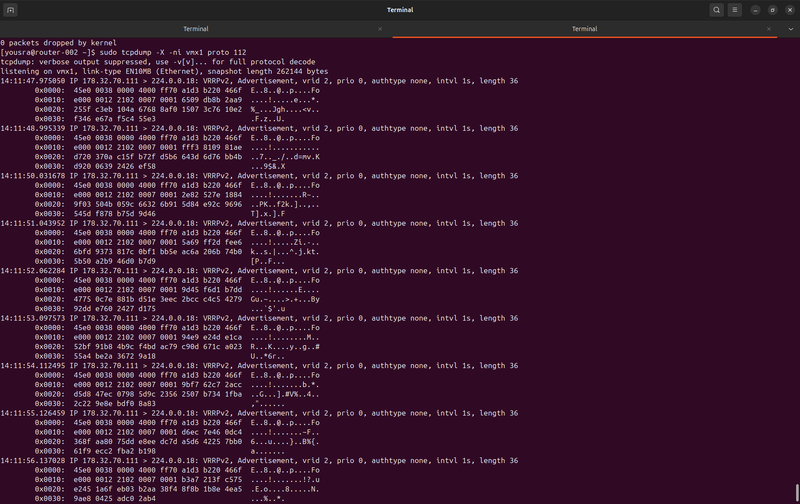Close the first Terminal tab

tap(380, 29)
